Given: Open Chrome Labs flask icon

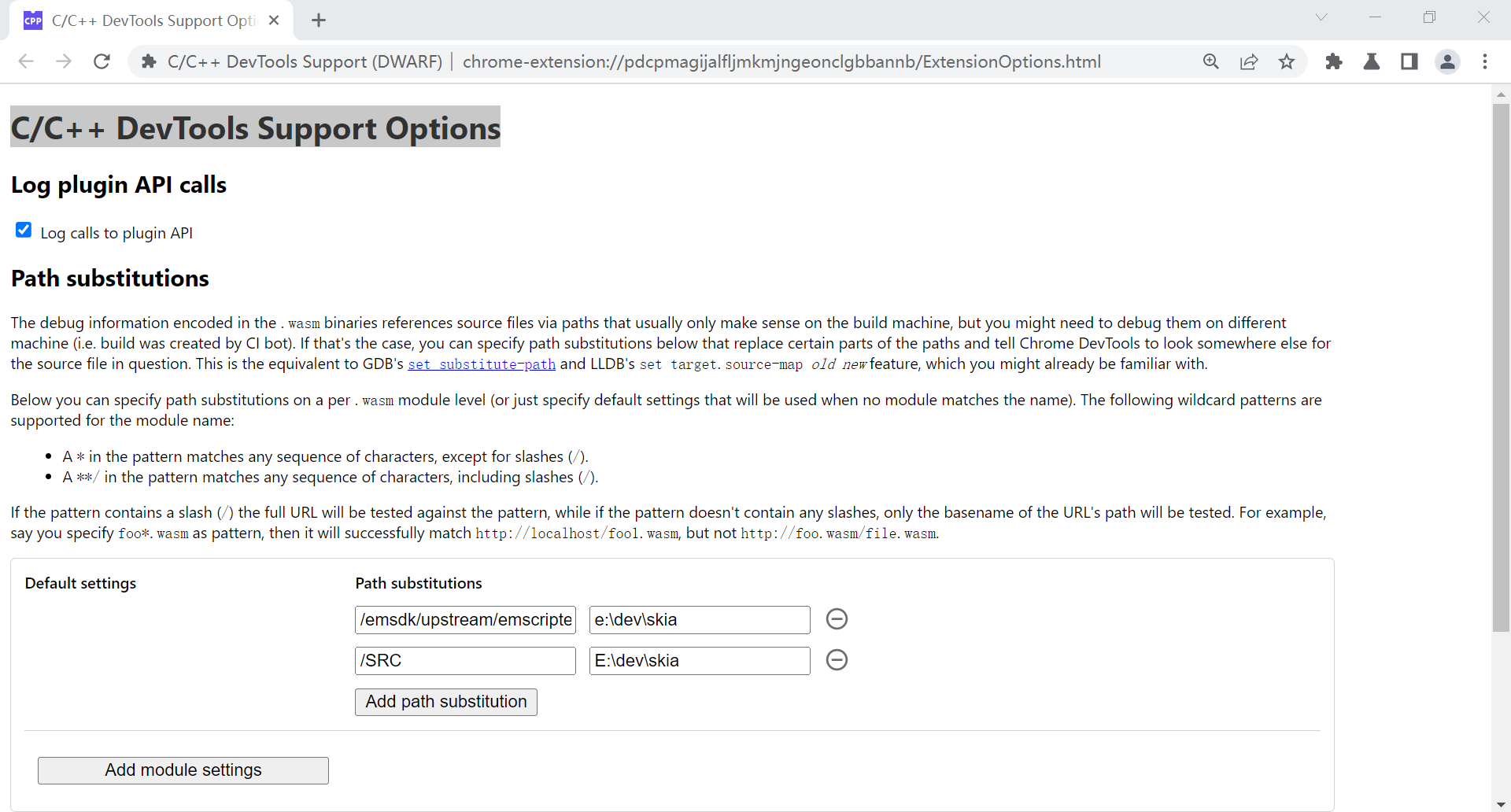Looking at the screenshot, I should tap(1372, 61).
